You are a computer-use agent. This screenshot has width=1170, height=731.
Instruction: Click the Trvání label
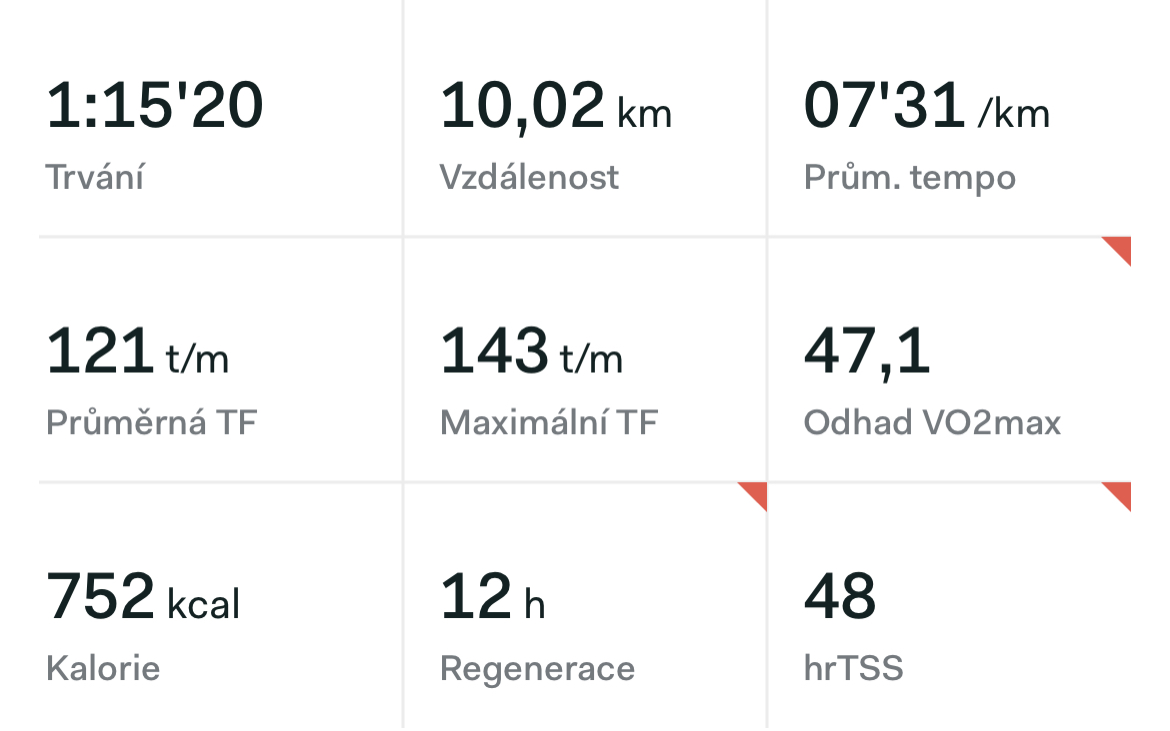tap(95, 178)
